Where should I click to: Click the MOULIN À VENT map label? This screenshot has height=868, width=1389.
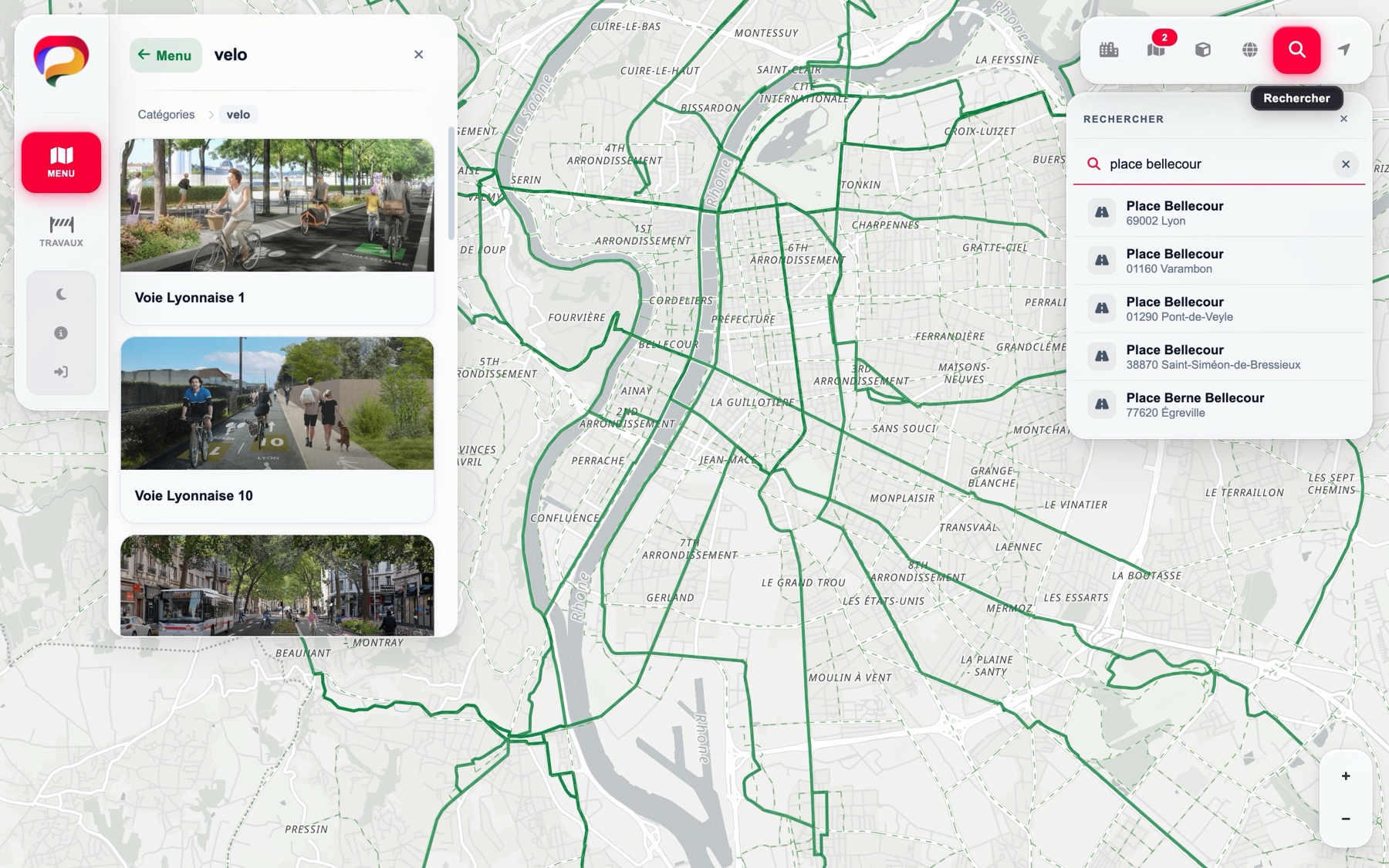(x=850, y=677)
